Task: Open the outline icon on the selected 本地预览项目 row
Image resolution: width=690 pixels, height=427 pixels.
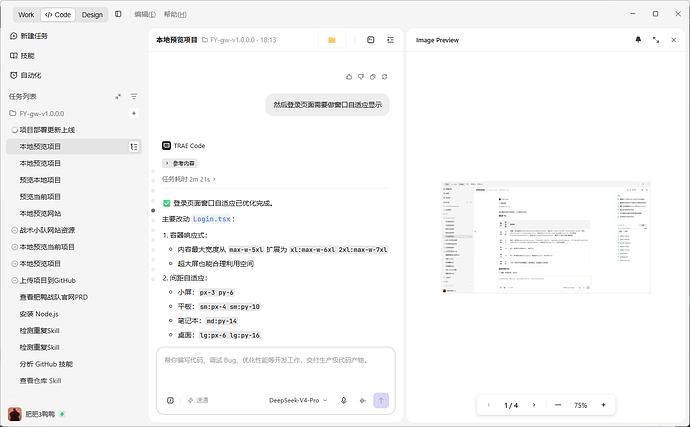Action: tap(134, 147)
